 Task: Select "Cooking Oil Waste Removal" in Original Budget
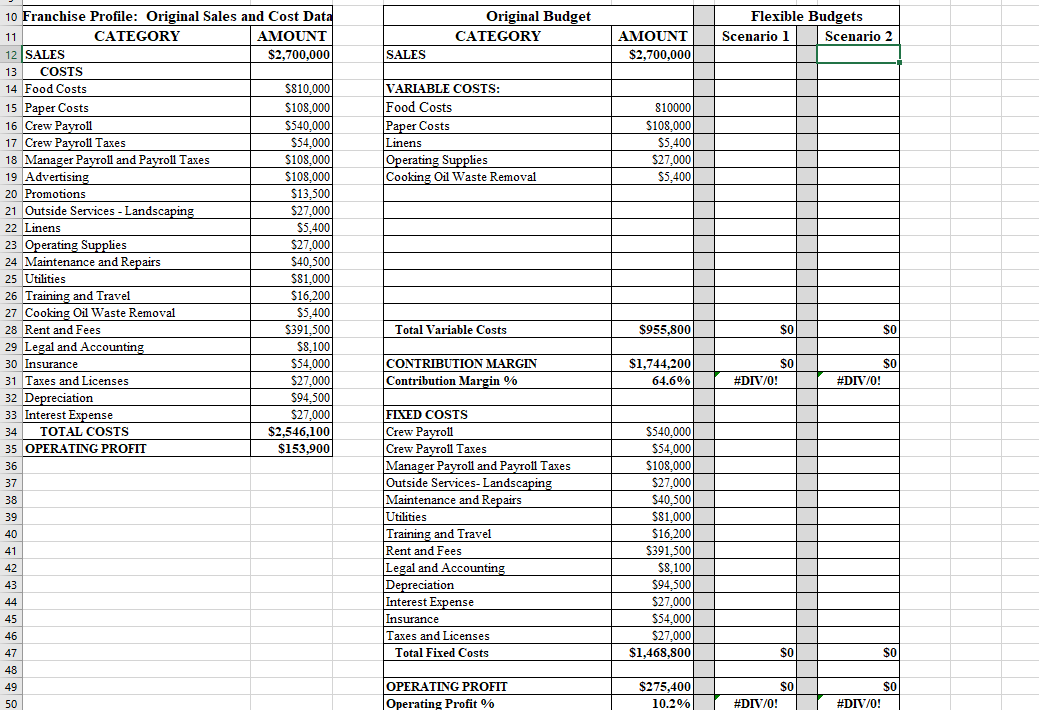coord(461,177)
